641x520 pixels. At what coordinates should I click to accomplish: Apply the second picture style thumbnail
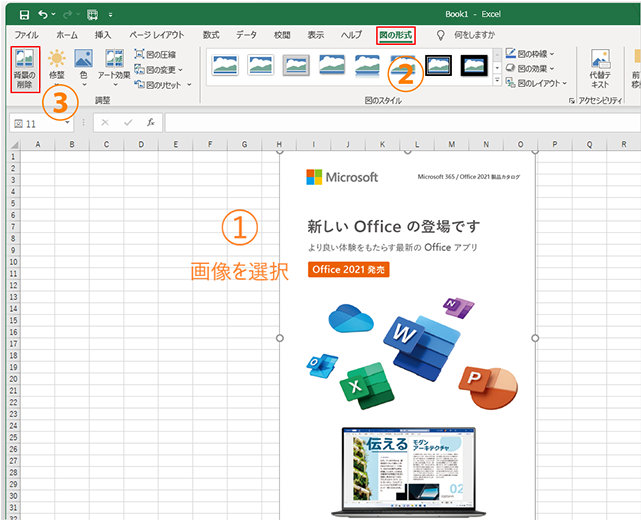261,65
